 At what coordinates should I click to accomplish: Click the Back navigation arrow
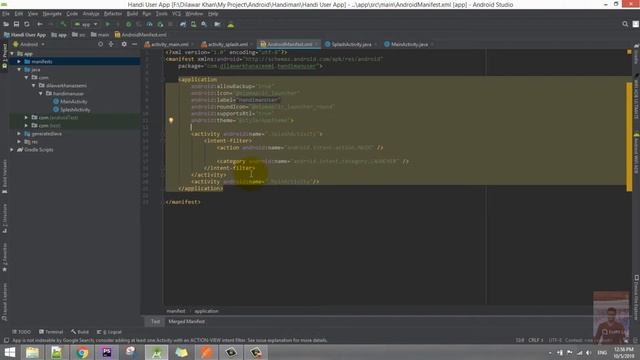(x=40, y=24)
